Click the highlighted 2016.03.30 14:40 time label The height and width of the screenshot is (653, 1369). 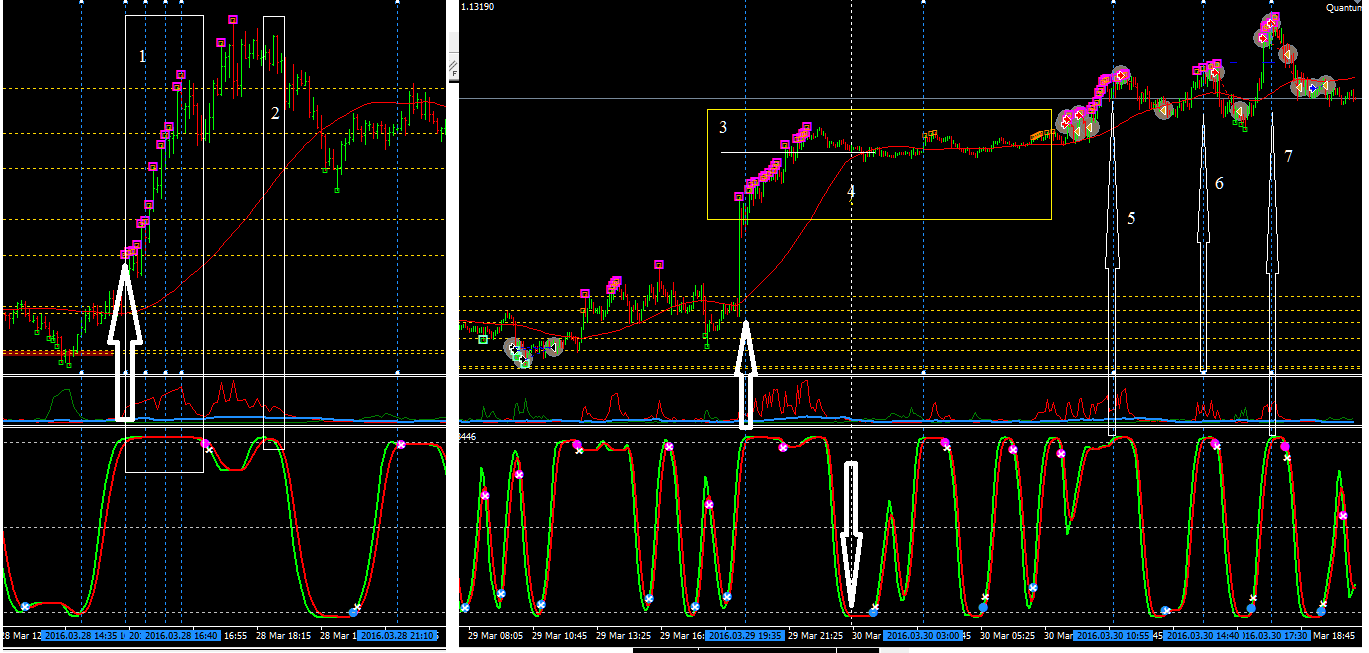(x=1203, y=635)
